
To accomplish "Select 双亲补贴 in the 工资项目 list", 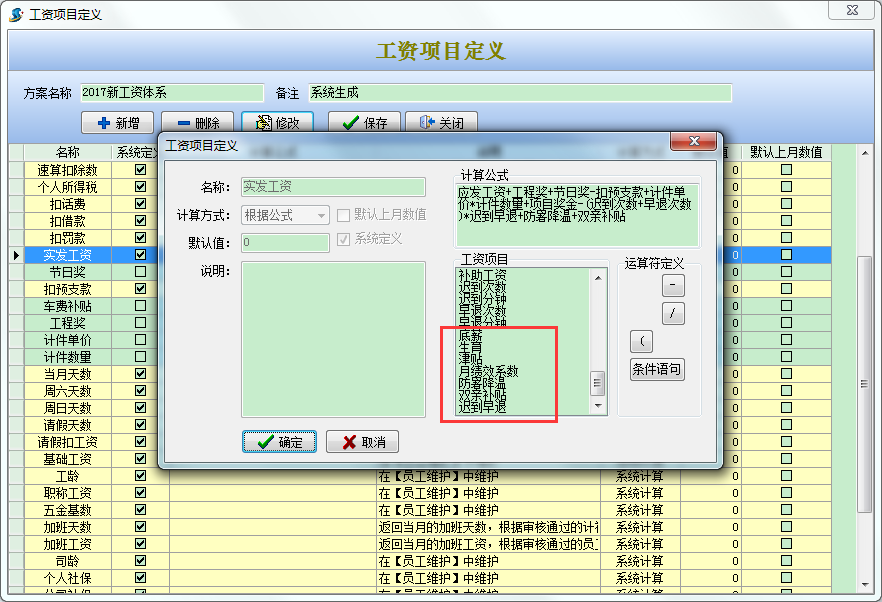I will [x=483, y=394].
